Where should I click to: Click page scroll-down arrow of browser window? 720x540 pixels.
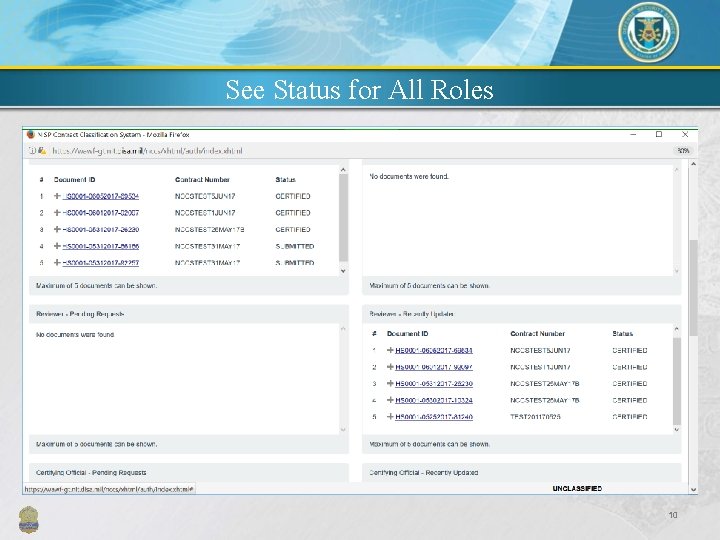(693, 490)
